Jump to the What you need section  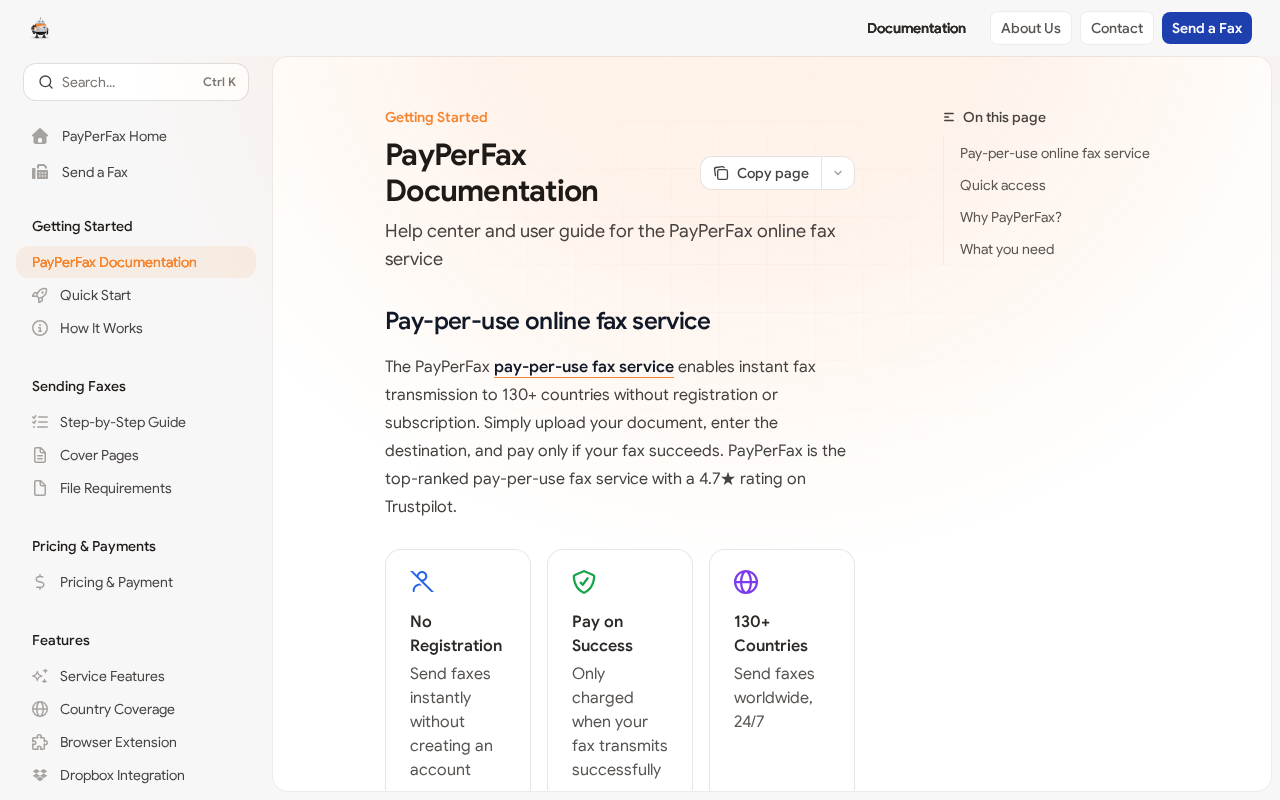coord(1007,249)
